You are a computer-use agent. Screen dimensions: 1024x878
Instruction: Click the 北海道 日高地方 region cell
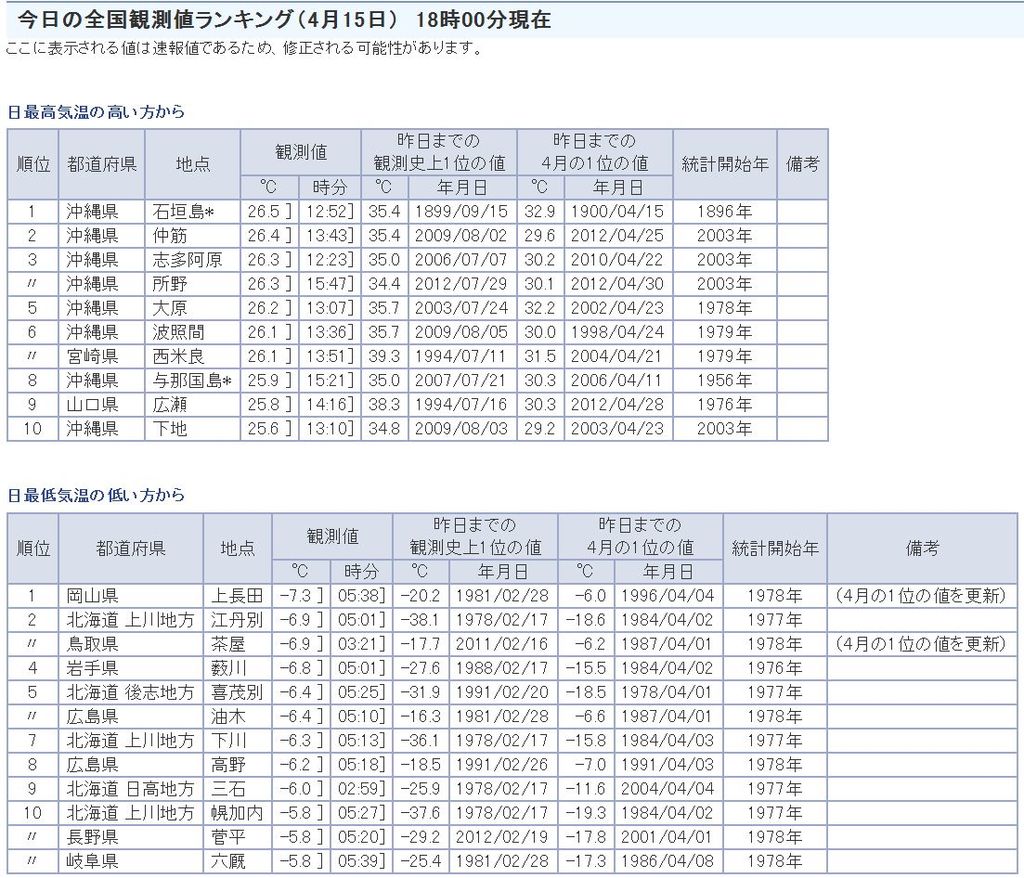(x=130, y=788)
